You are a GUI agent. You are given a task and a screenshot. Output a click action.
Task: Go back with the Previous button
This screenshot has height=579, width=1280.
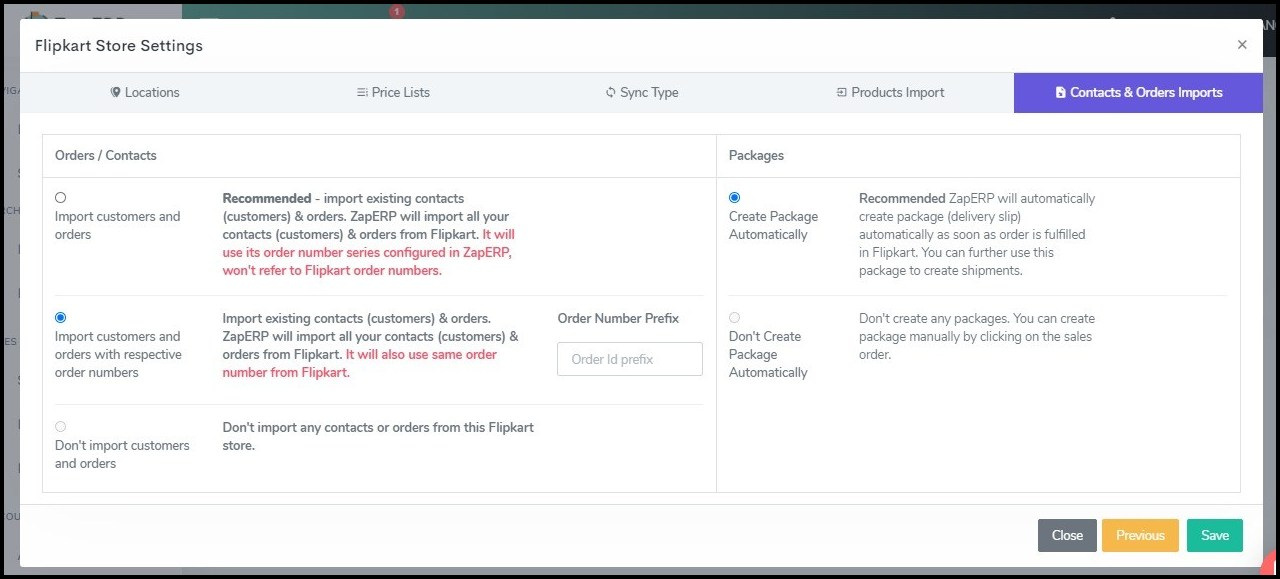1140,535
